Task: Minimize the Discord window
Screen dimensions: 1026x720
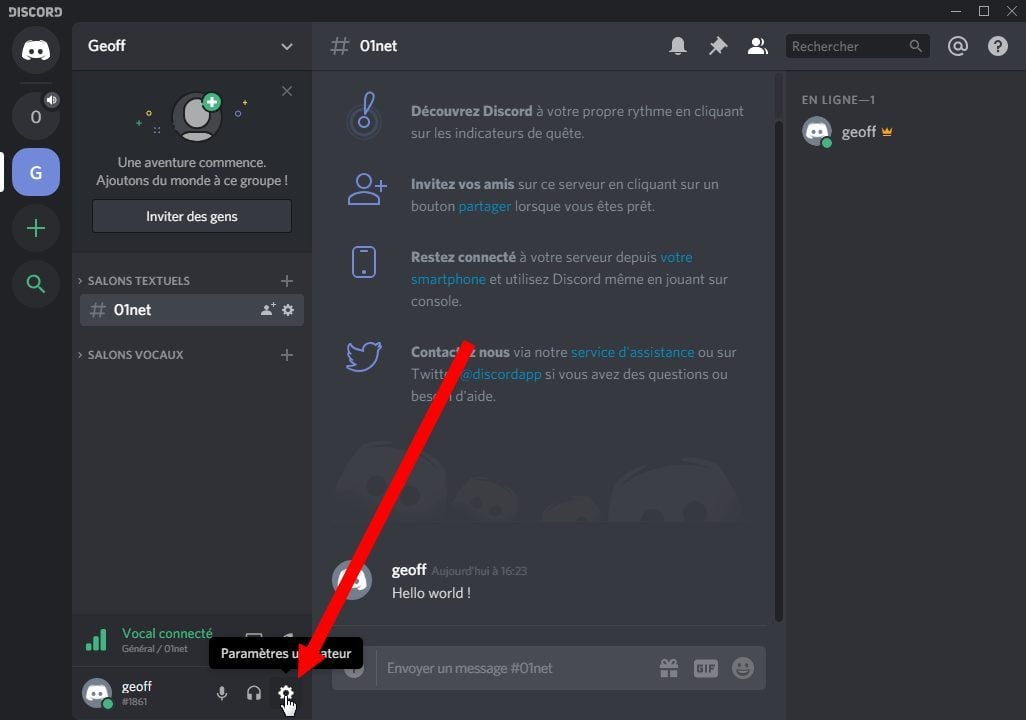Action: click(x=956, y=11)
